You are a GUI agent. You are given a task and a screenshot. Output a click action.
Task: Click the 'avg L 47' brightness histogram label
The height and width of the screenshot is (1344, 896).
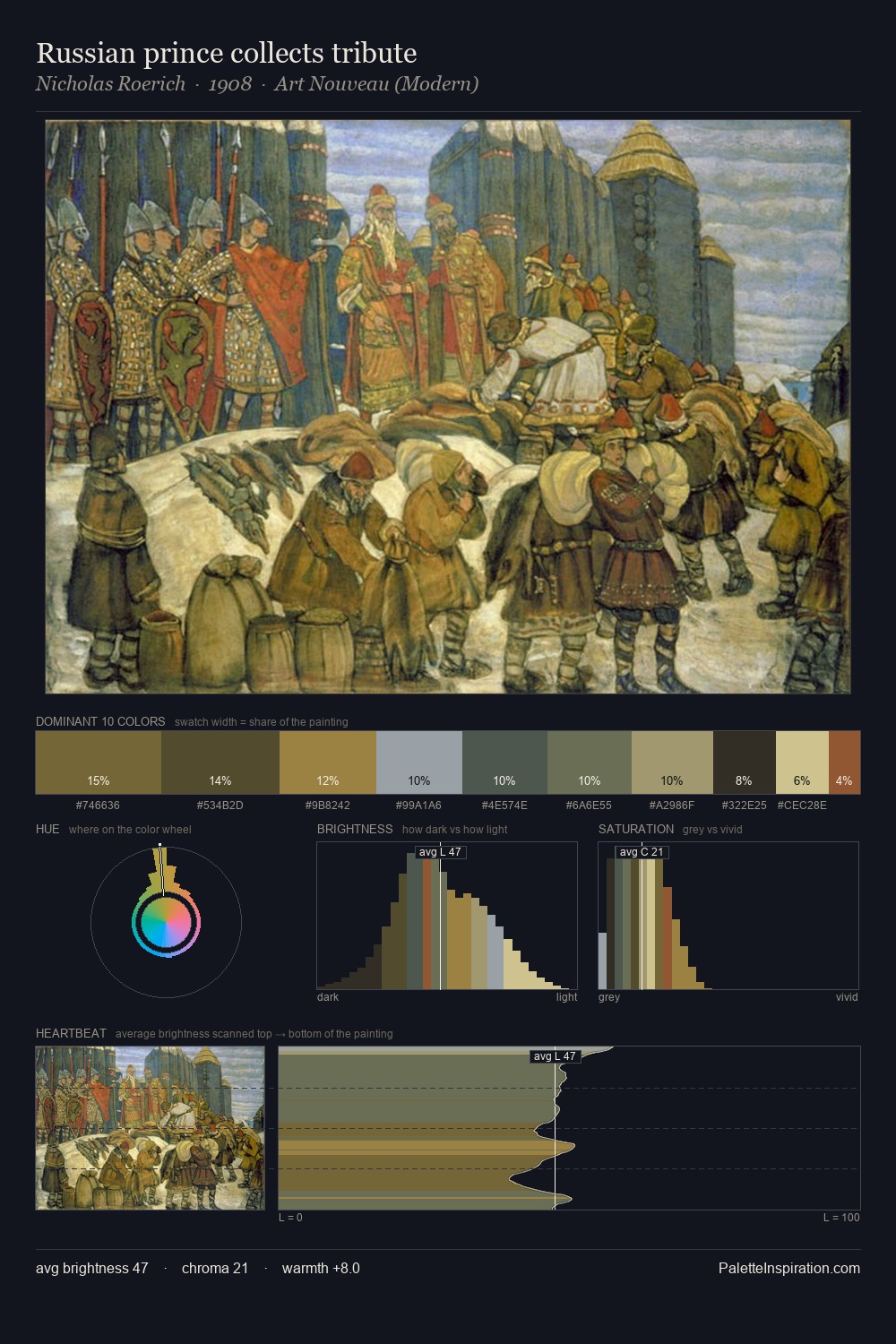click(441, 851)
